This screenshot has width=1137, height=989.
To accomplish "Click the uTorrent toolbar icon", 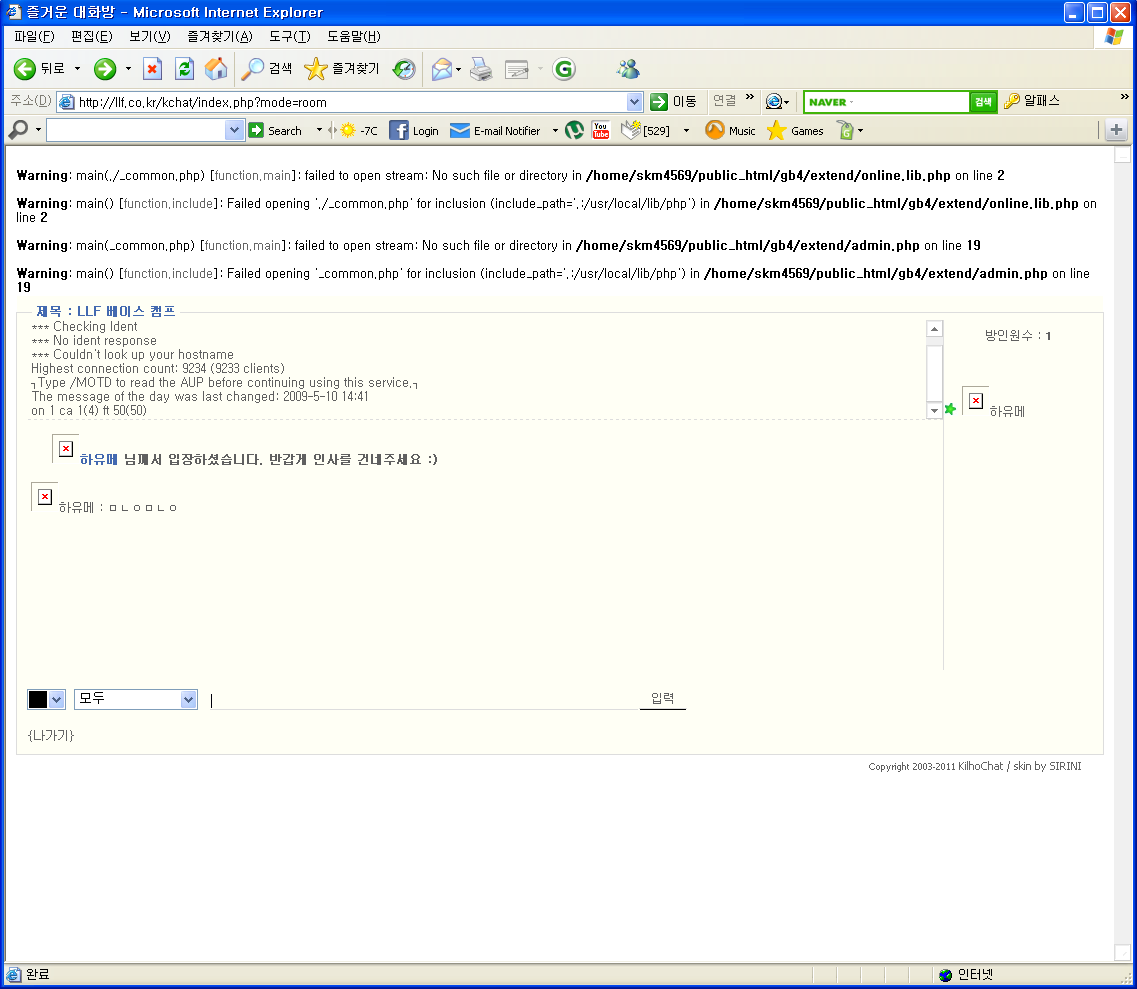I will pos(574,130).
